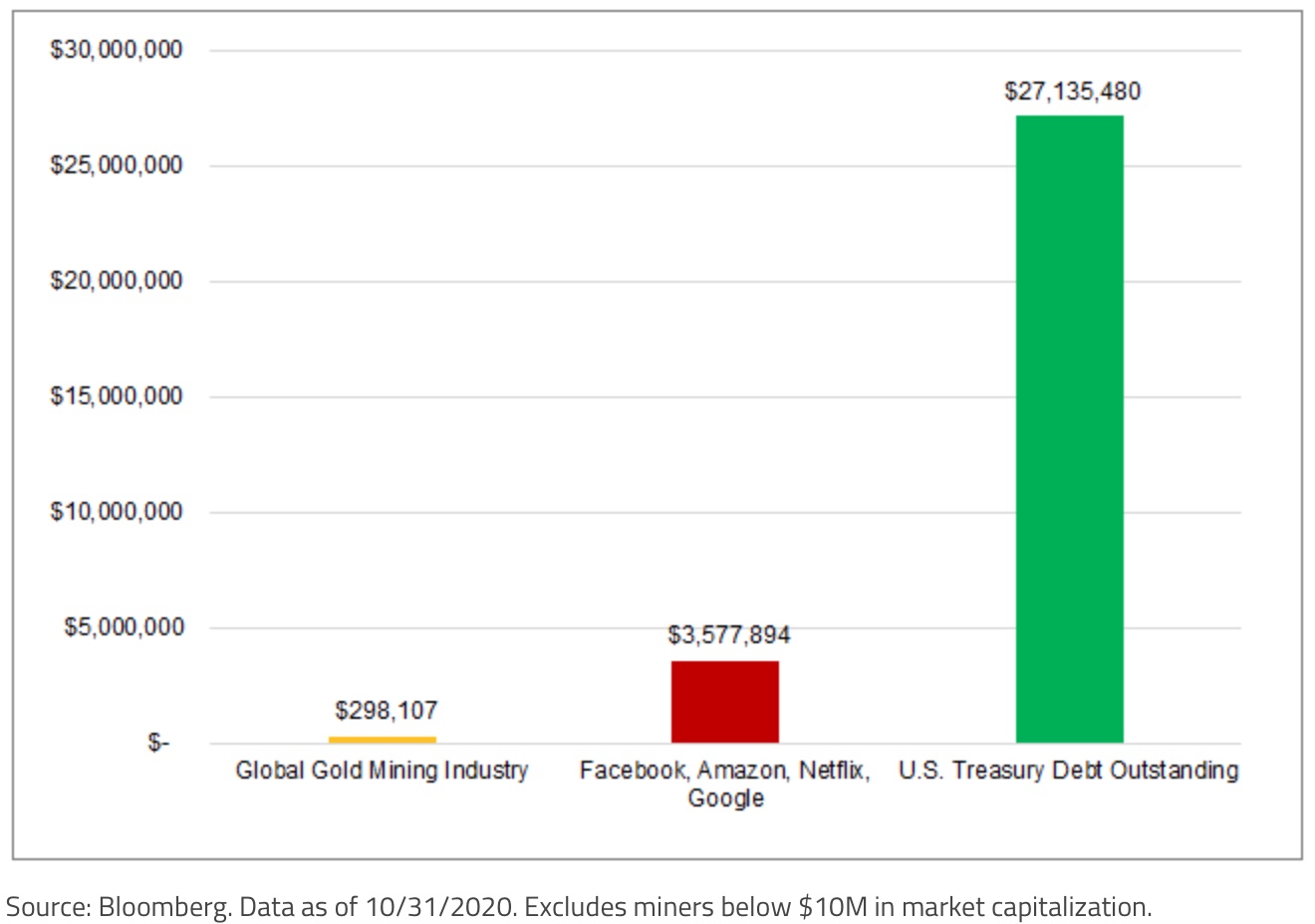
Task: Select the $298,107 data label
Action: coord(386,710)
